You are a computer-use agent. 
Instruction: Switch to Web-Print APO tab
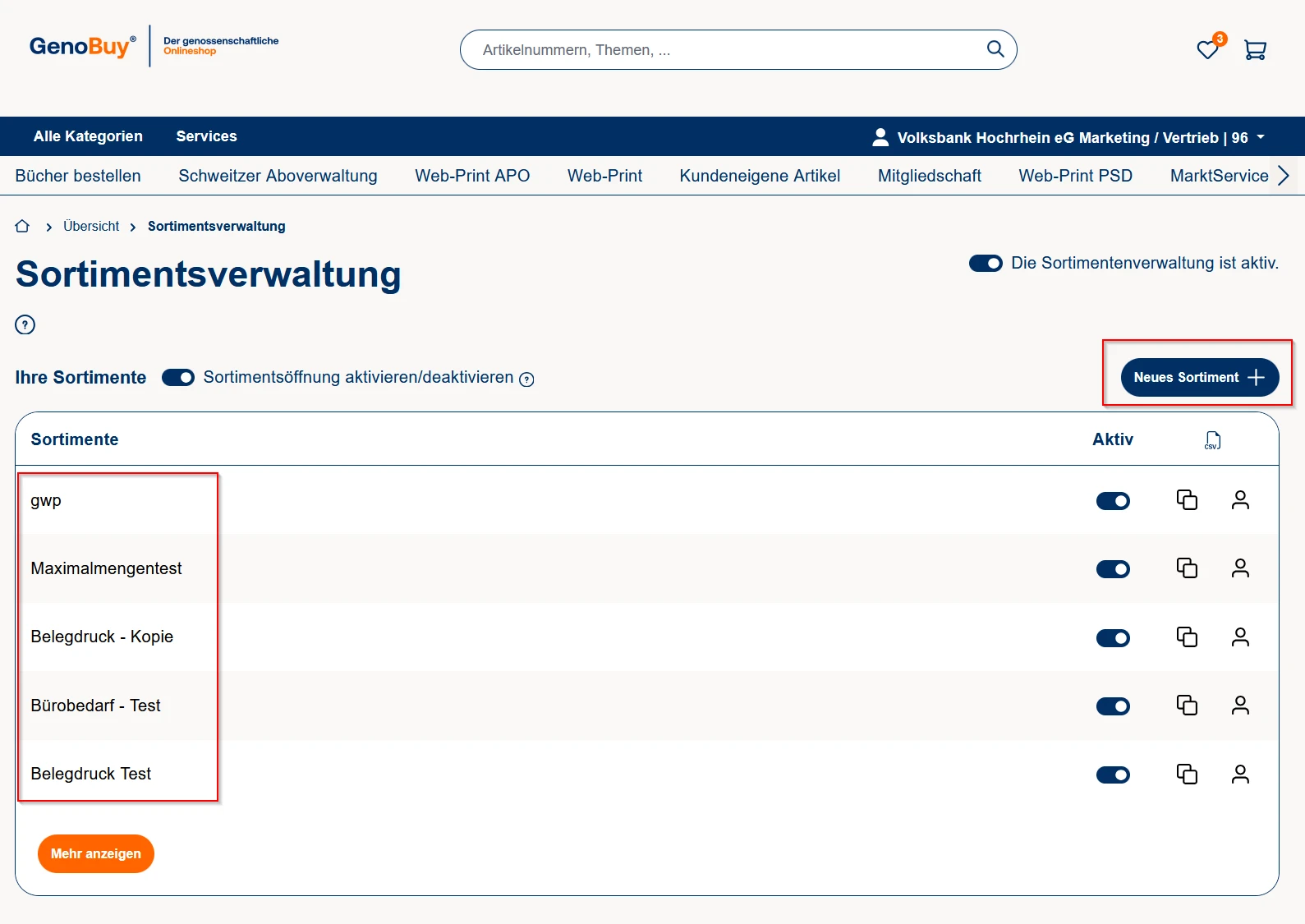tap(472, 176)
